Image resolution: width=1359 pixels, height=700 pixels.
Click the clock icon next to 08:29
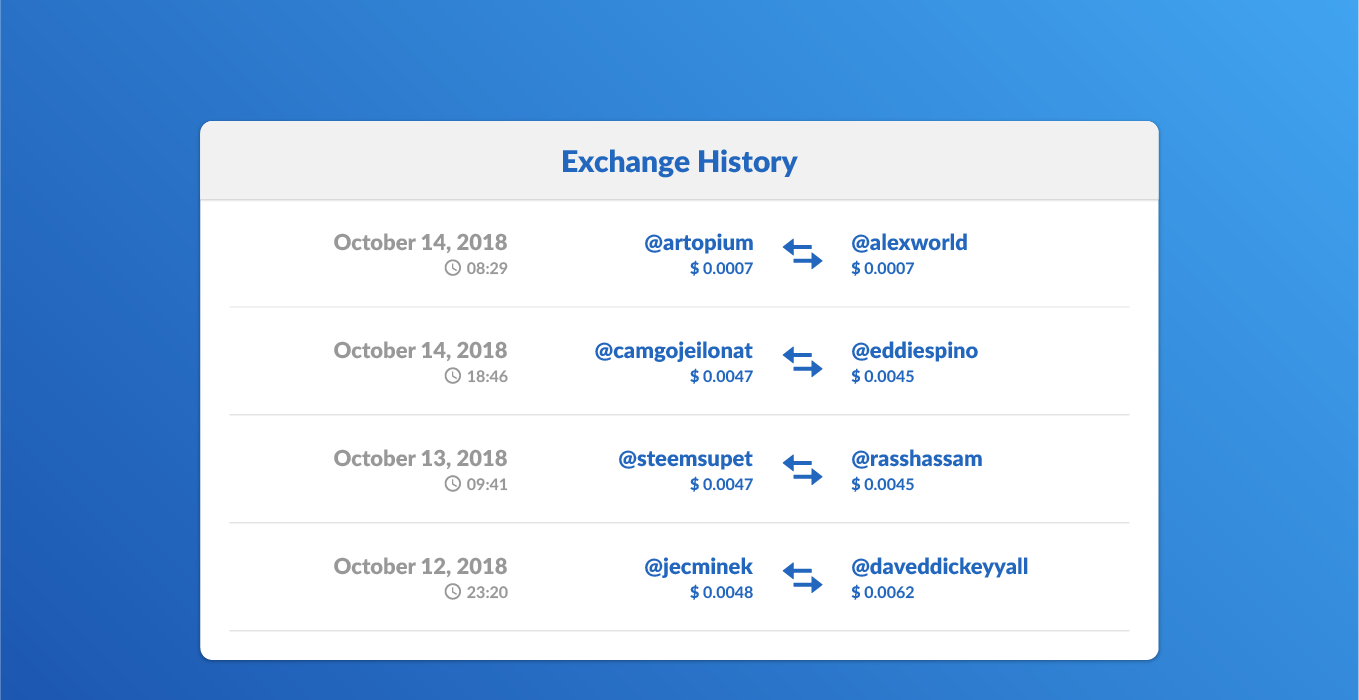[x=453, y=268]
